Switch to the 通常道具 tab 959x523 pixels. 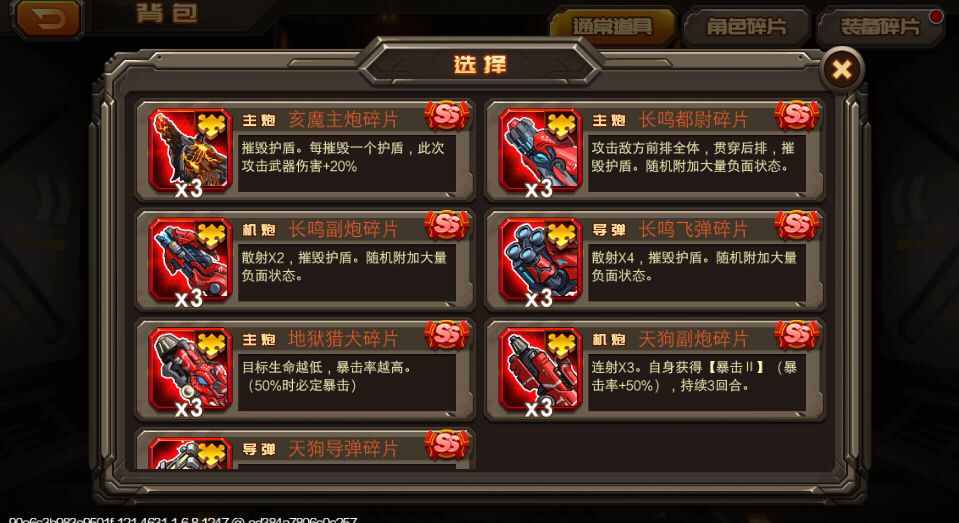(x=613, y=27)
